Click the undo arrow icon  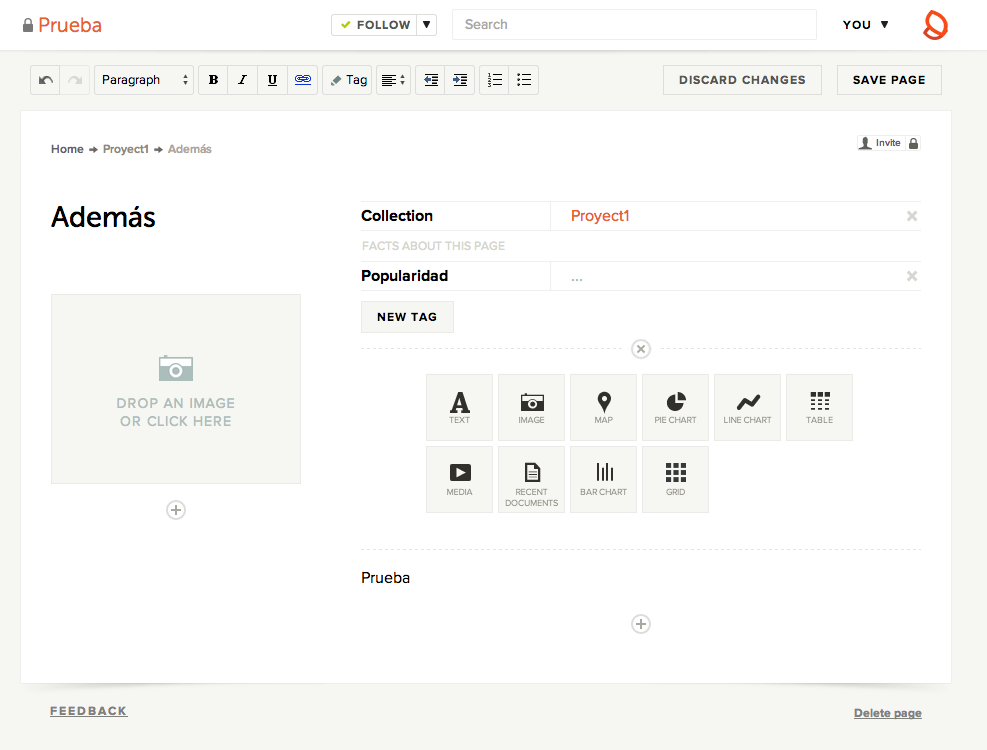coord(45,80)
